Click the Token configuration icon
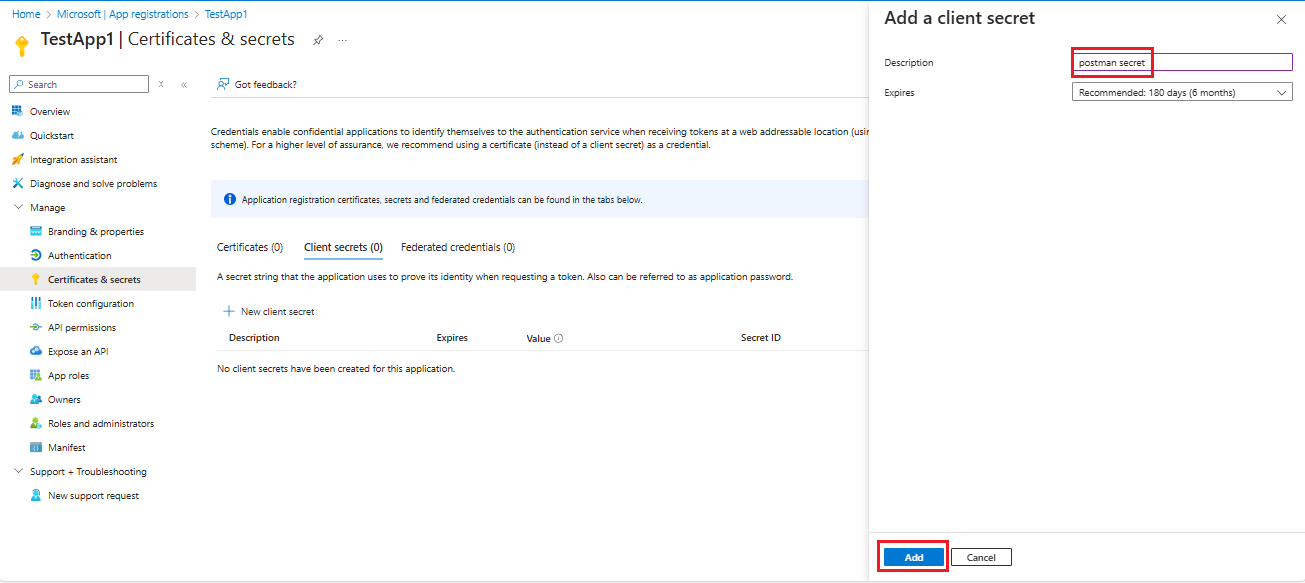The image size is (1305, 583). pos(36,303)
